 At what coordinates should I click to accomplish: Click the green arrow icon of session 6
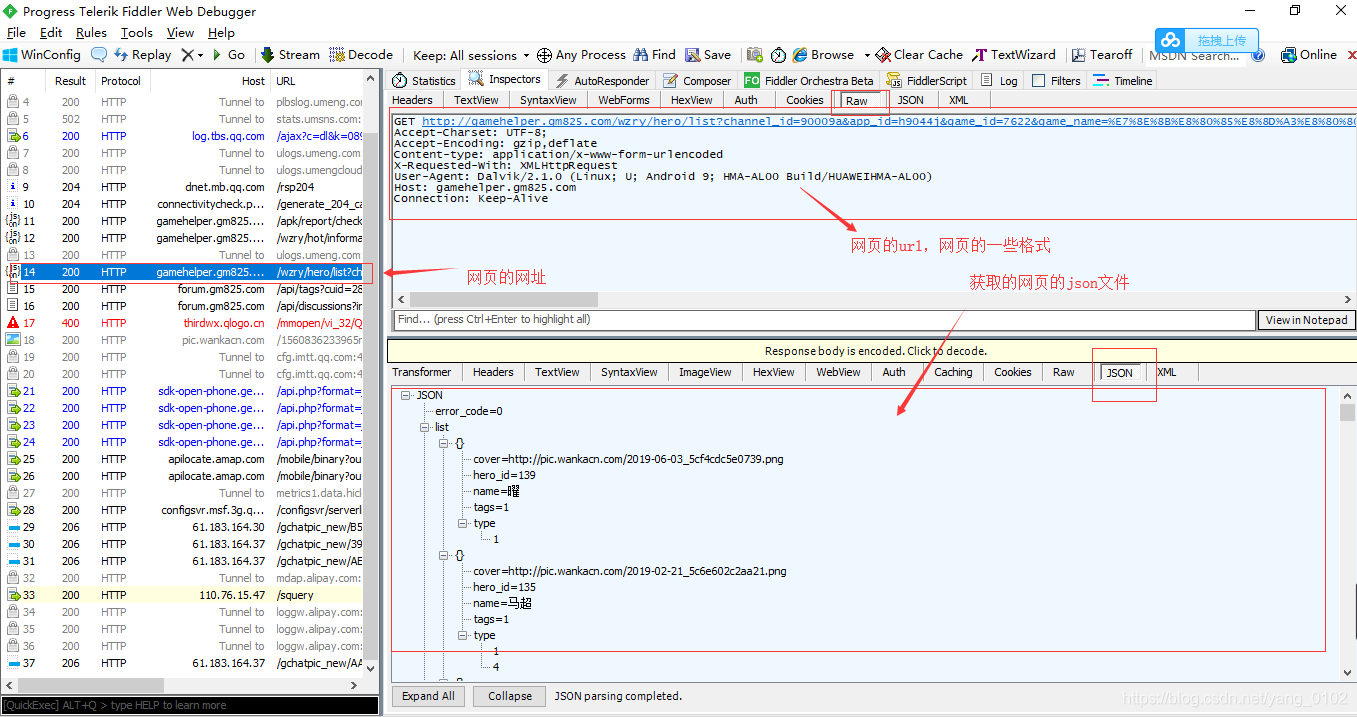tap(13, 136)
